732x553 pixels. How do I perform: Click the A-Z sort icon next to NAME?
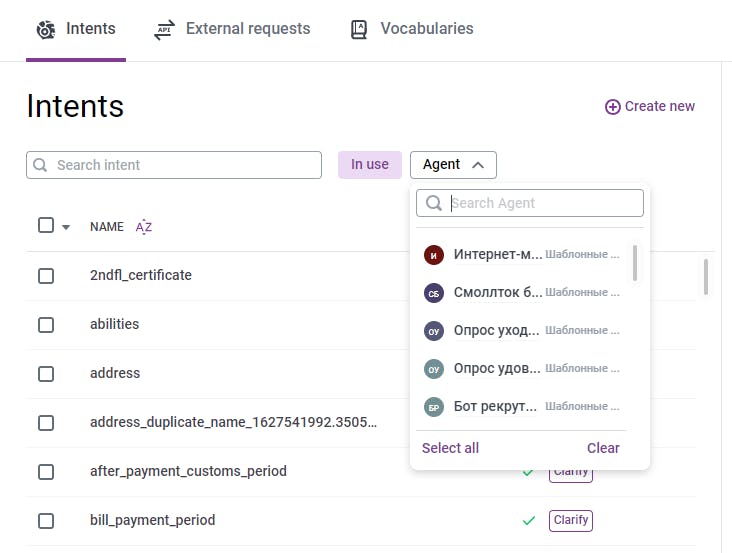[144, 227]
